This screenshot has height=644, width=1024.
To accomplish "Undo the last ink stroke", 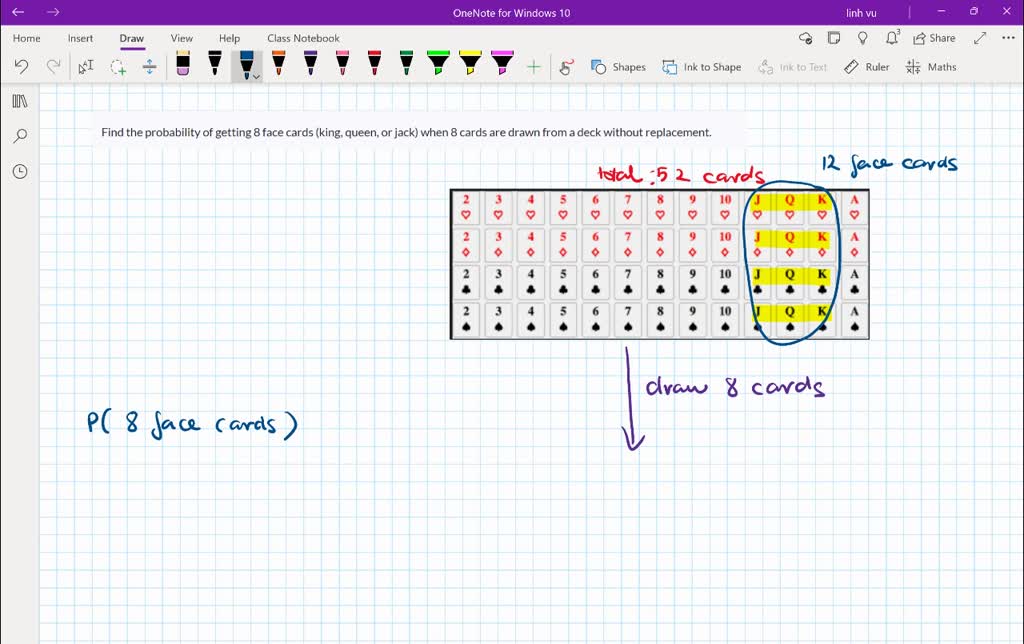I will click(x=22, y=67).
